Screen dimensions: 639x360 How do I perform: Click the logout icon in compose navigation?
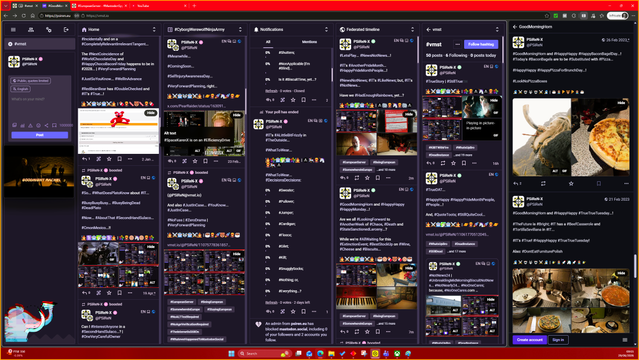click(x=66, y=30)
